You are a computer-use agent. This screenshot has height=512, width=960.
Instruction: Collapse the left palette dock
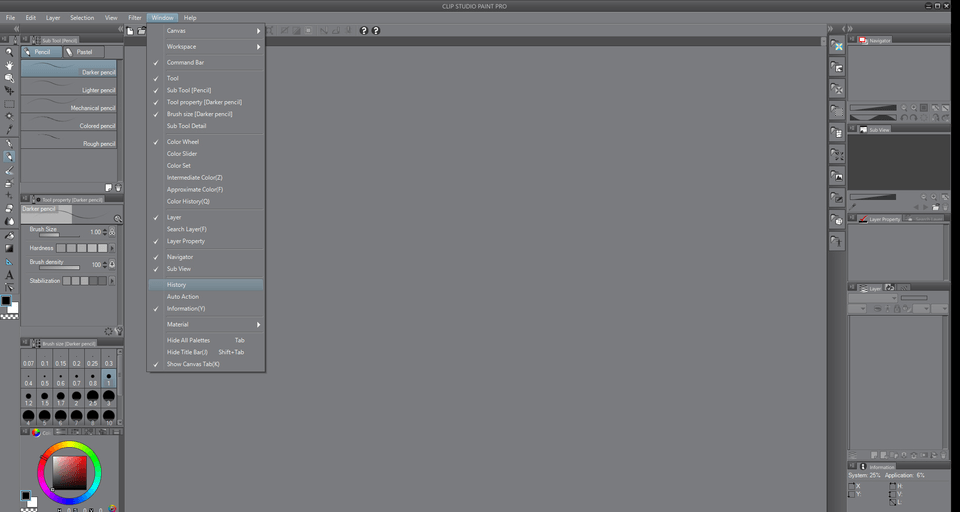121,29
